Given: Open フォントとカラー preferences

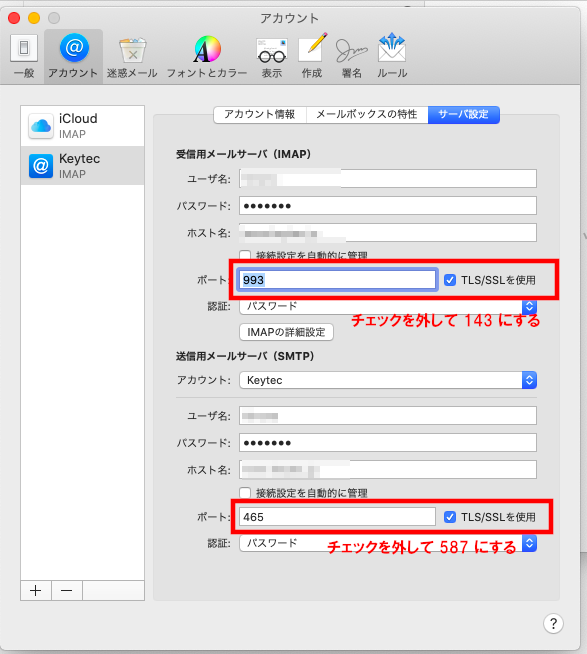Looking at the screenshot, I should click(x=207, y=57).
